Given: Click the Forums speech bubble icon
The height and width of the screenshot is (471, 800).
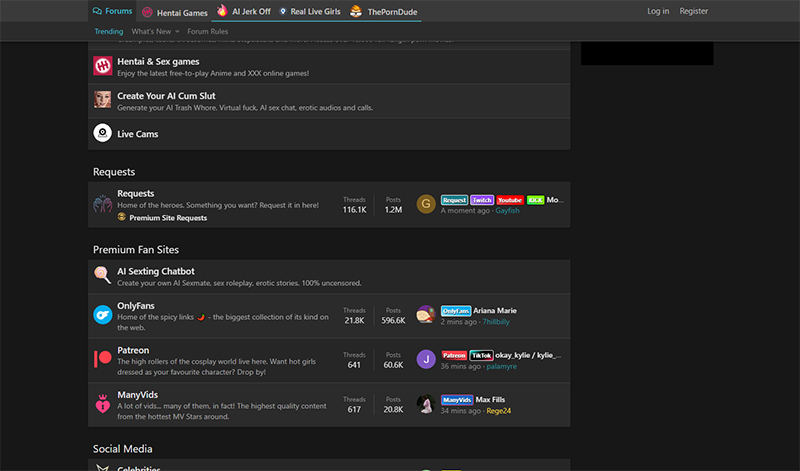Looking at the screenshot, I should tap(97, 11).
